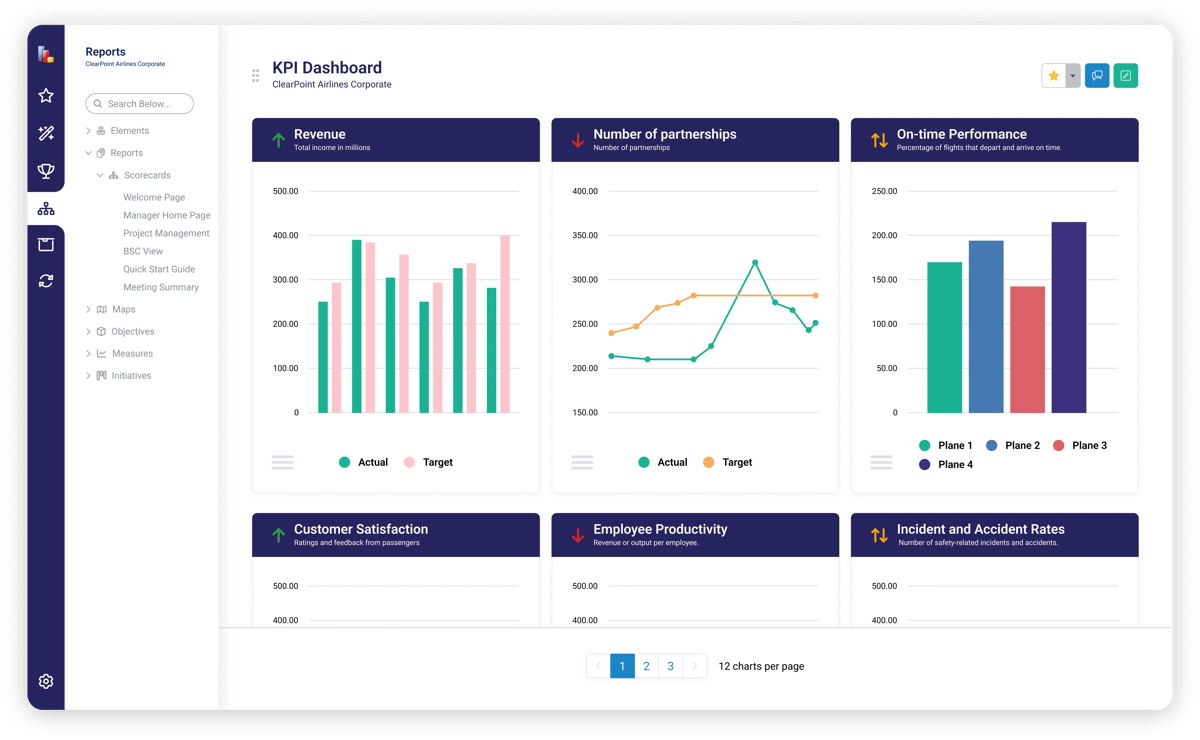Open On-time Performance chart hamburger menu
The height and width of the screenshot is (740, 1200).
click(881, 462)
